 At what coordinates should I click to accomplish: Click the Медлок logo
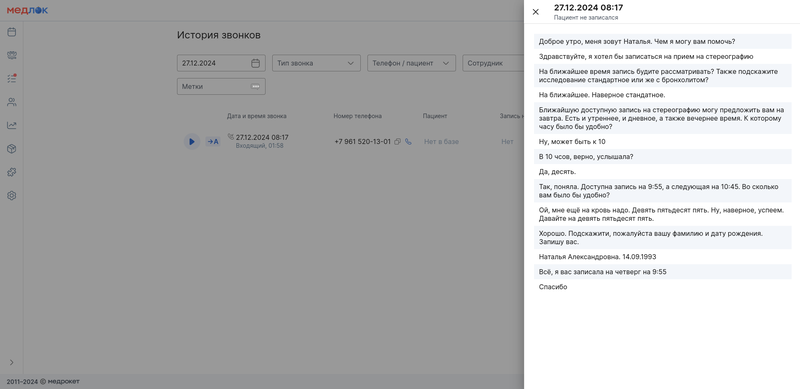[27, 10]
